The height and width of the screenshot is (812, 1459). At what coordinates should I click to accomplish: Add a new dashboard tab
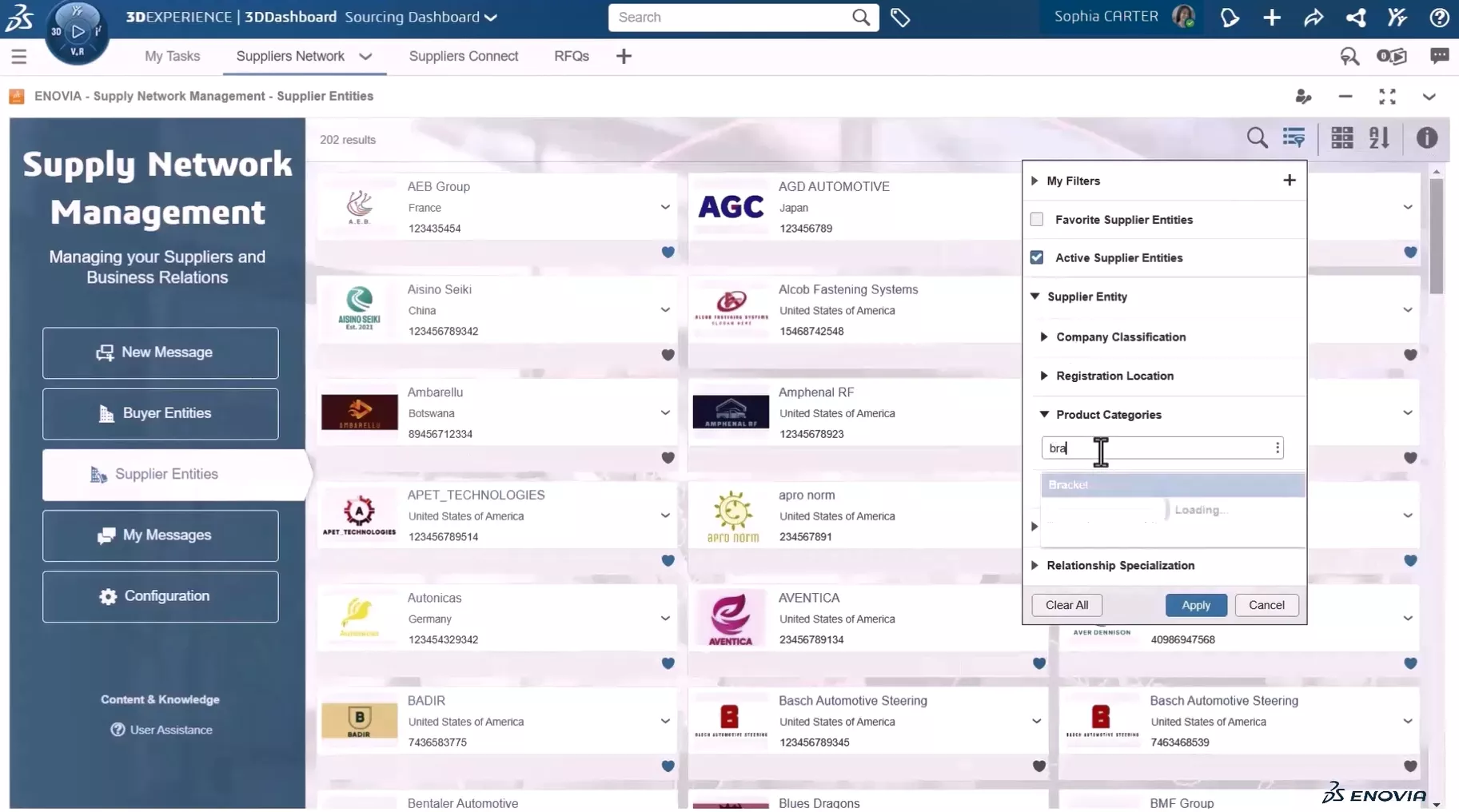click(x=624, y=56)
